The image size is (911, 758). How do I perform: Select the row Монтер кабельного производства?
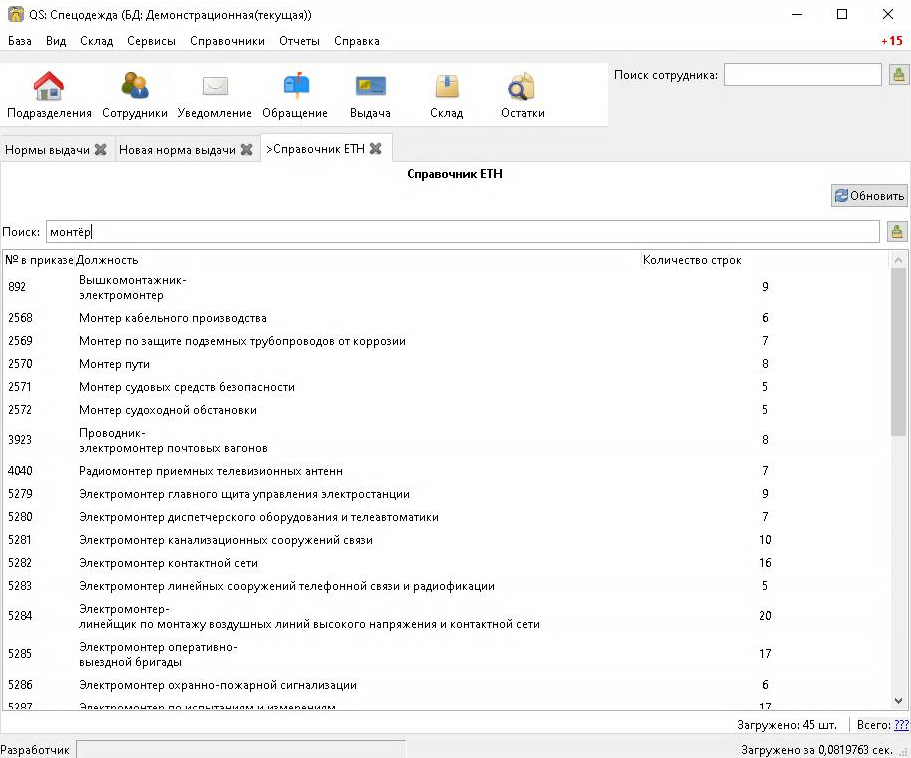pos(446,318)
